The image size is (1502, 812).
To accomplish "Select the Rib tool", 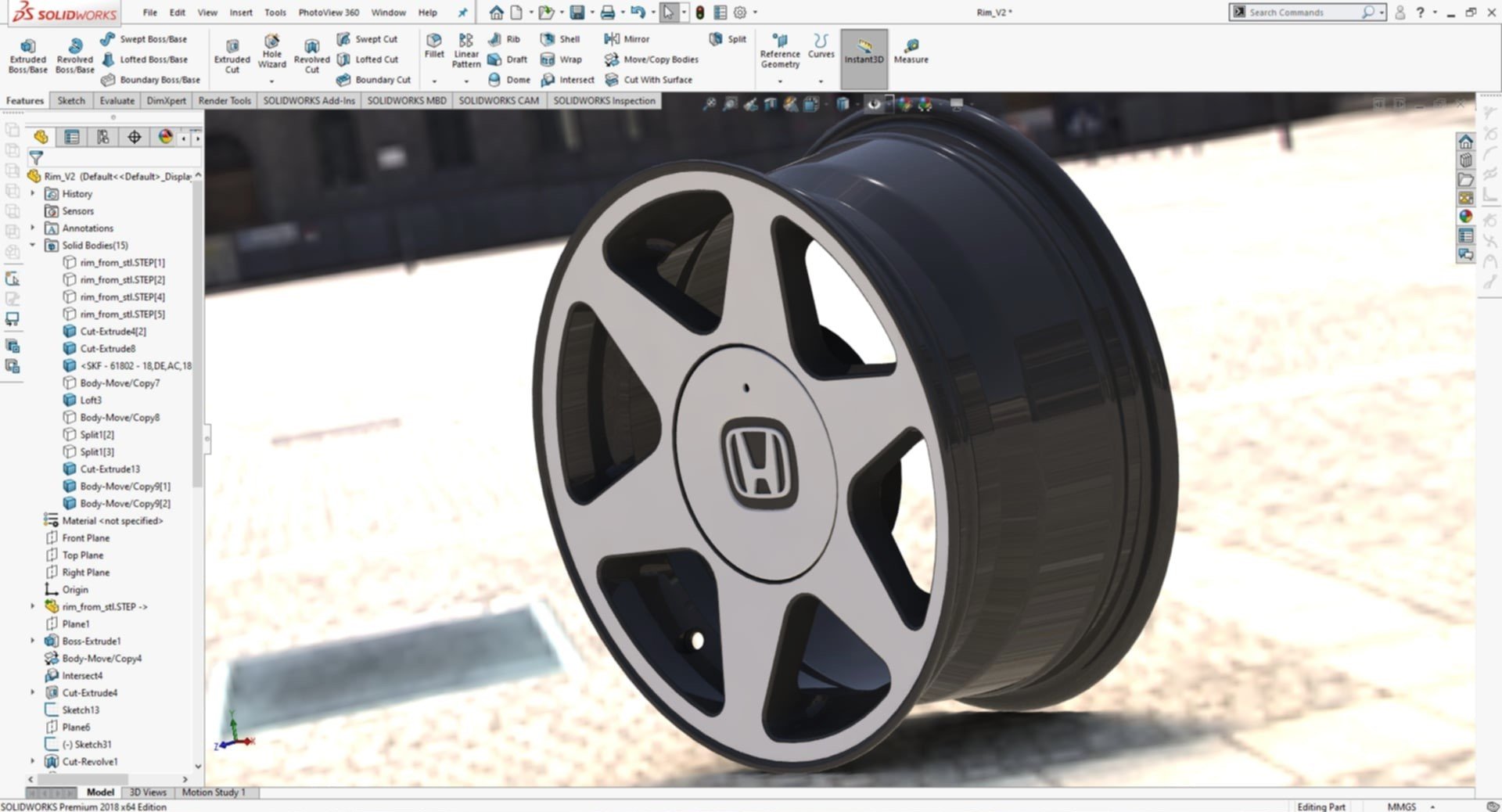I will point(504,39).
